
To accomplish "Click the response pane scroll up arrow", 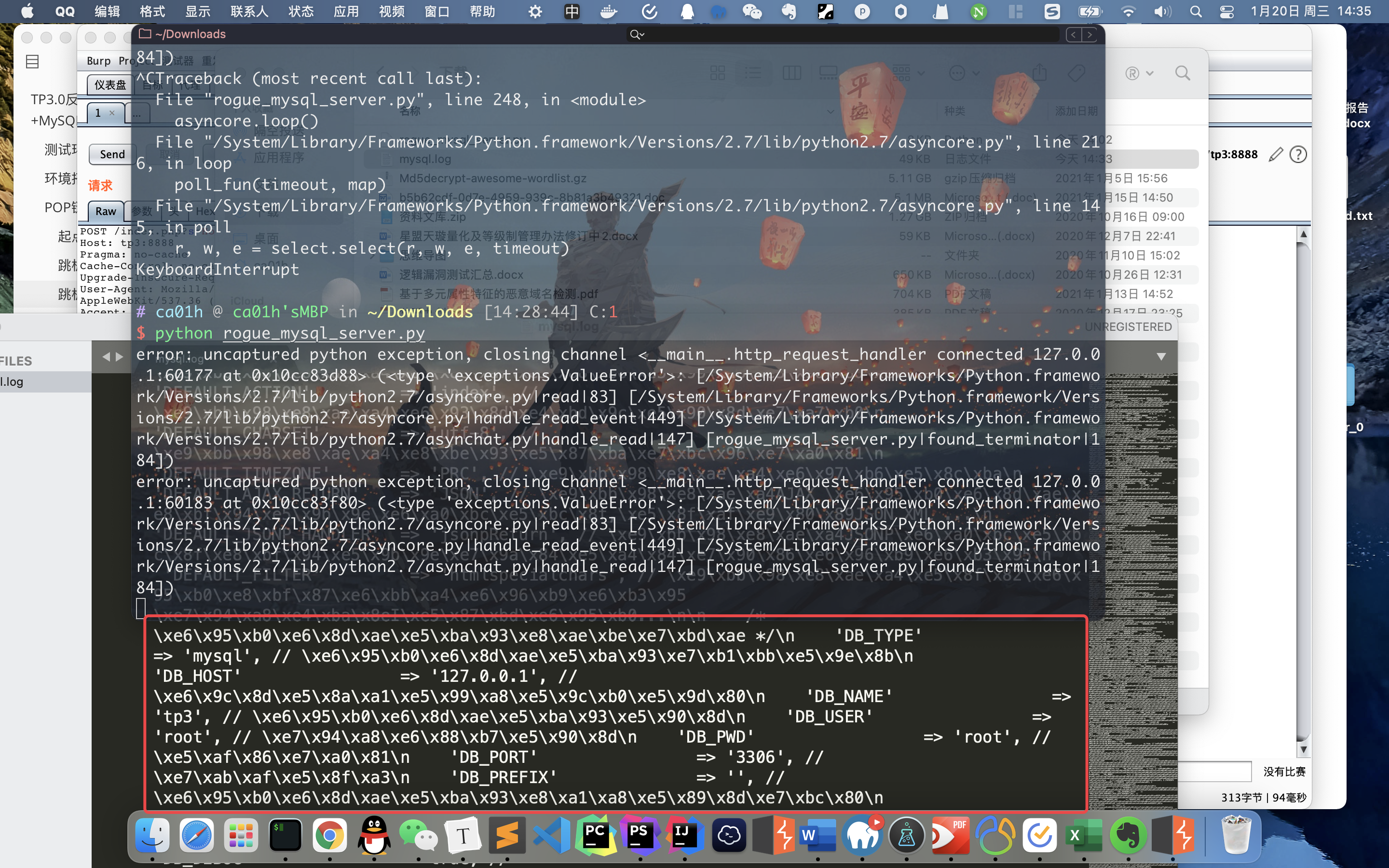I will tap(1304, 234).
